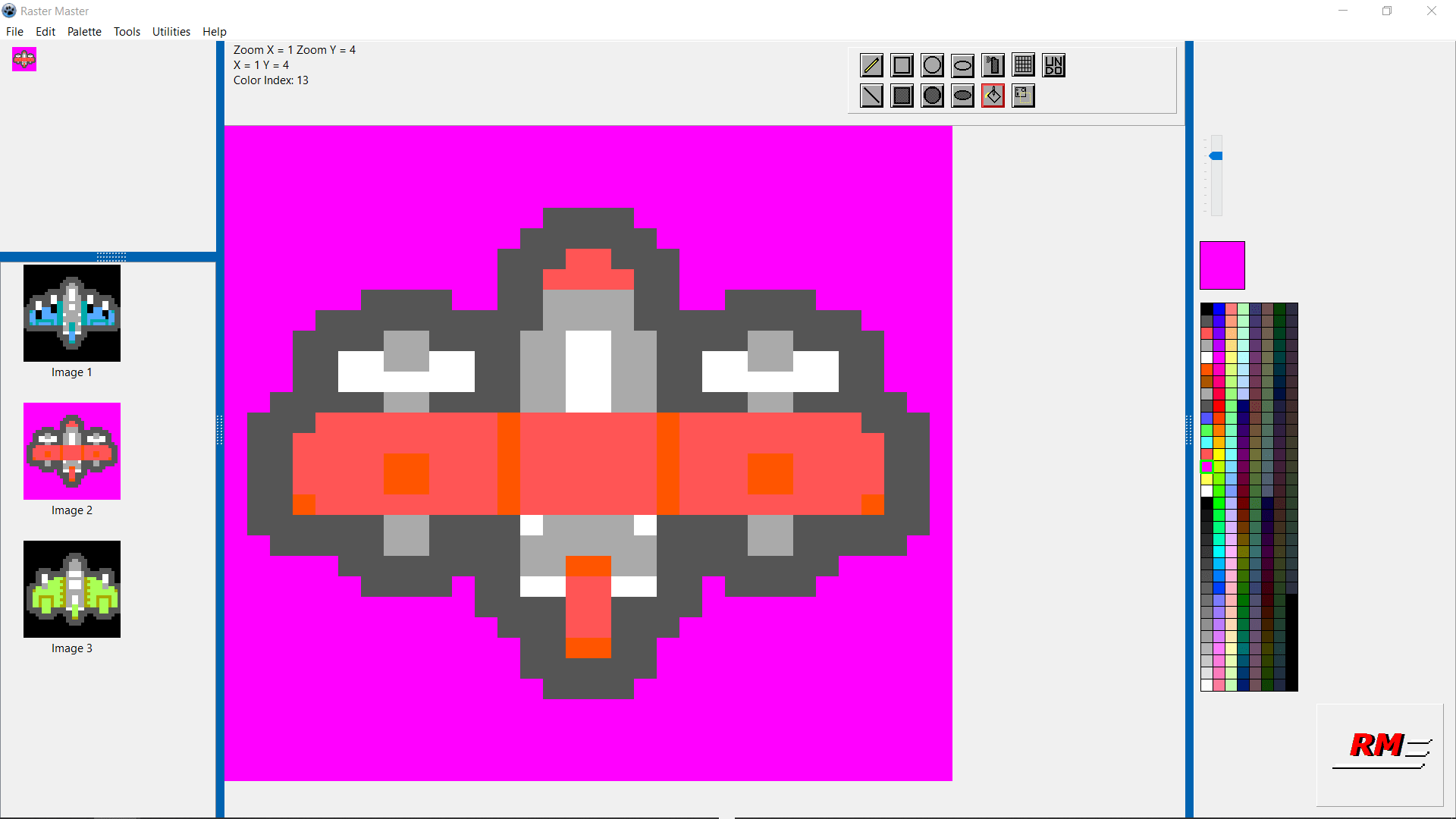1456x819 pixels.
Task: Select the hollow circle tool
Action: coord(932,65)
